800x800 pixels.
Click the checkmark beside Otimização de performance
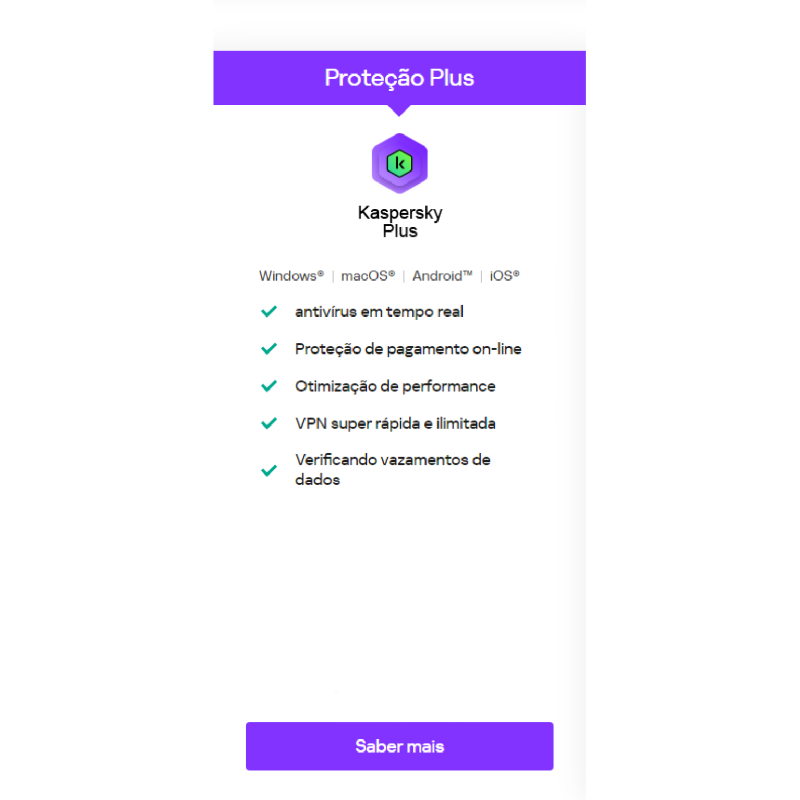[x=269, y=386]
